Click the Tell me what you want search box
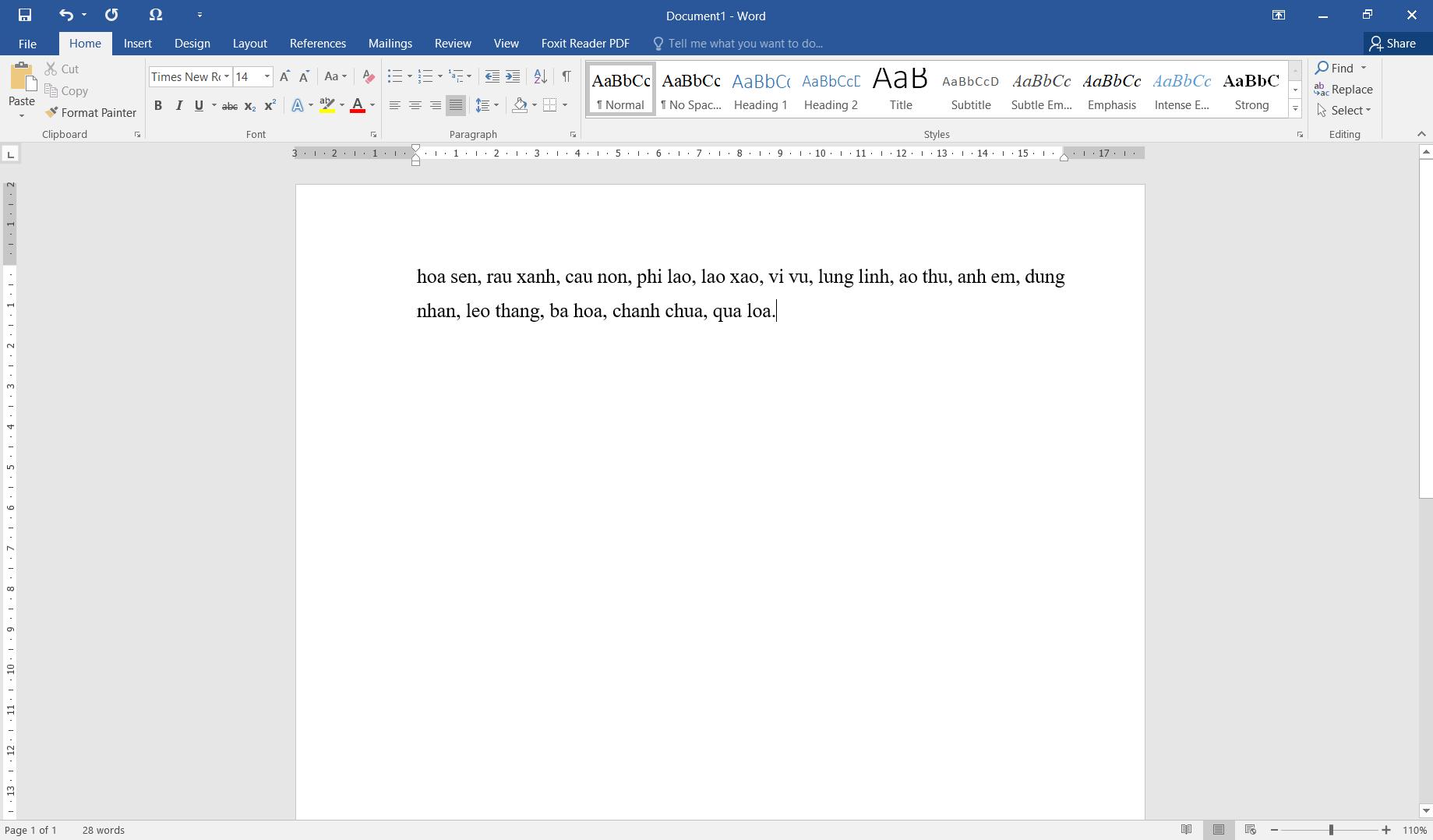Viewport: 1433px width, 840px height. 738,44
